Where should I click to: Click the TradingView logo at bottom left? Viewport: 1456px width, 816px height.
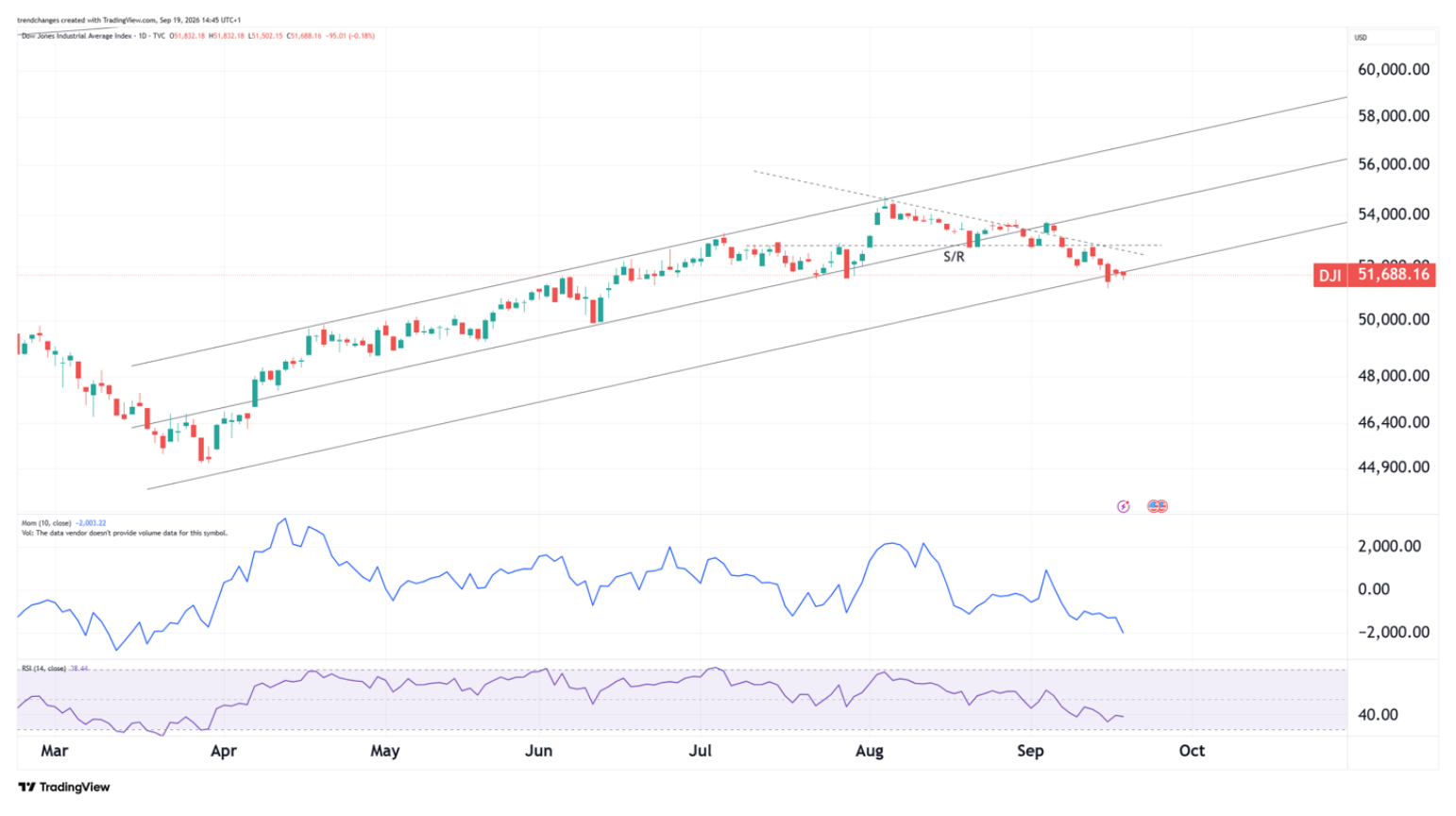pos(64,787)
